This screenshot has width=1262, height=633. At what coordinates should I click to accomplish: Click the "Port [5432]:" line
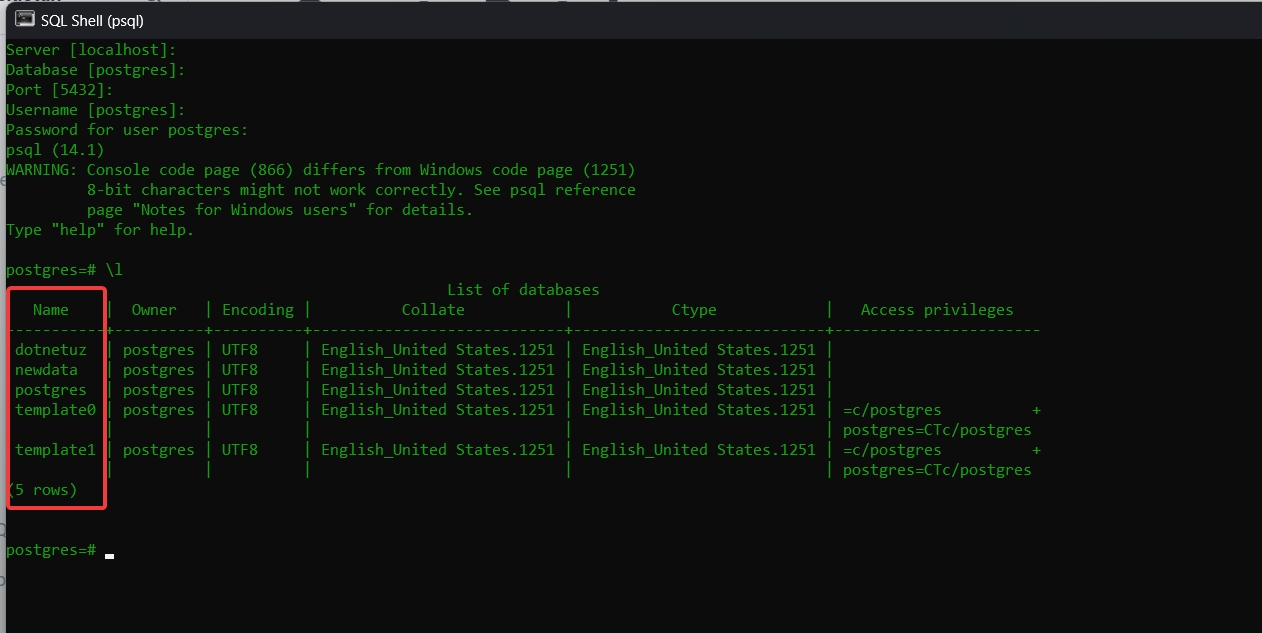click(x=60, y=90)
